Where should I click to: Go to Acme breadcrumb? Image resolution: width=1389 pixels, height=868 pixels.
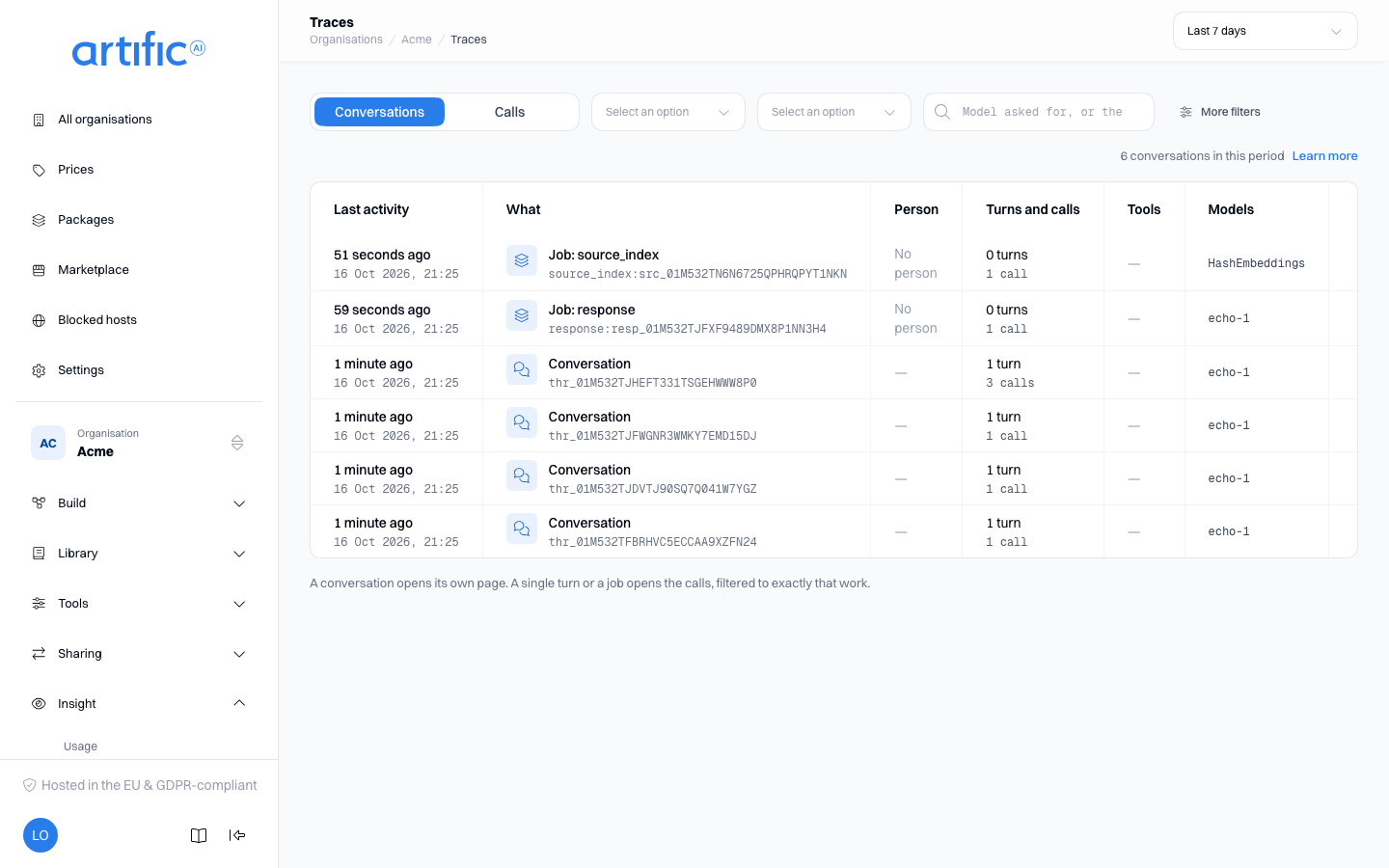point(417,40)
